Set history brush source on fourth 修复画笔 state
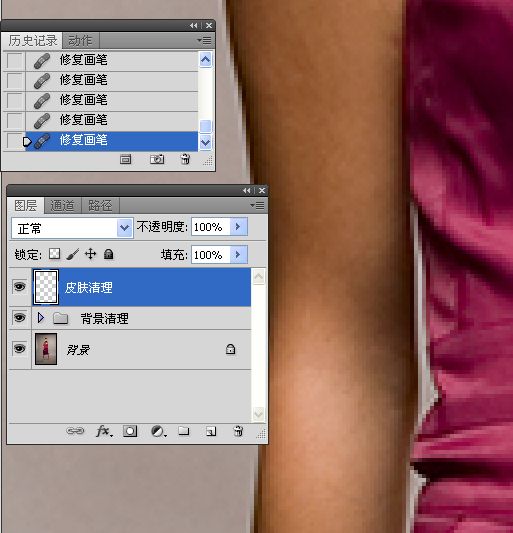 pyautogui.click(x=15, y=121)
